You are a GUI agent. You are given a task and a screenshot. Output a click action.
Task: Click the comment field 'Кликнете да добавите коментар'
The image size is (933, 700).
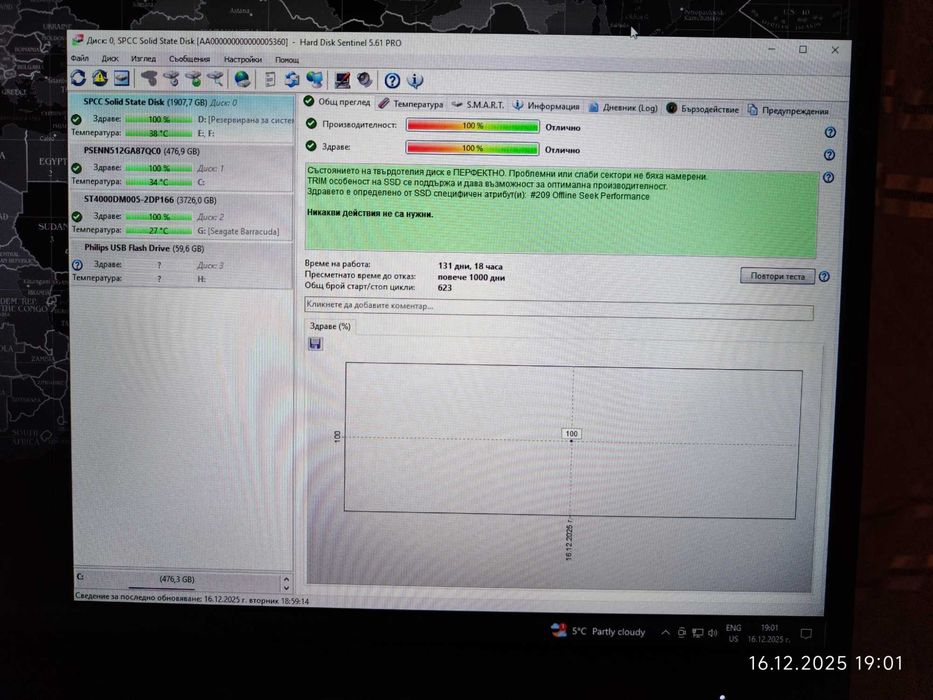pyautogui.click(x=559, y=307)
